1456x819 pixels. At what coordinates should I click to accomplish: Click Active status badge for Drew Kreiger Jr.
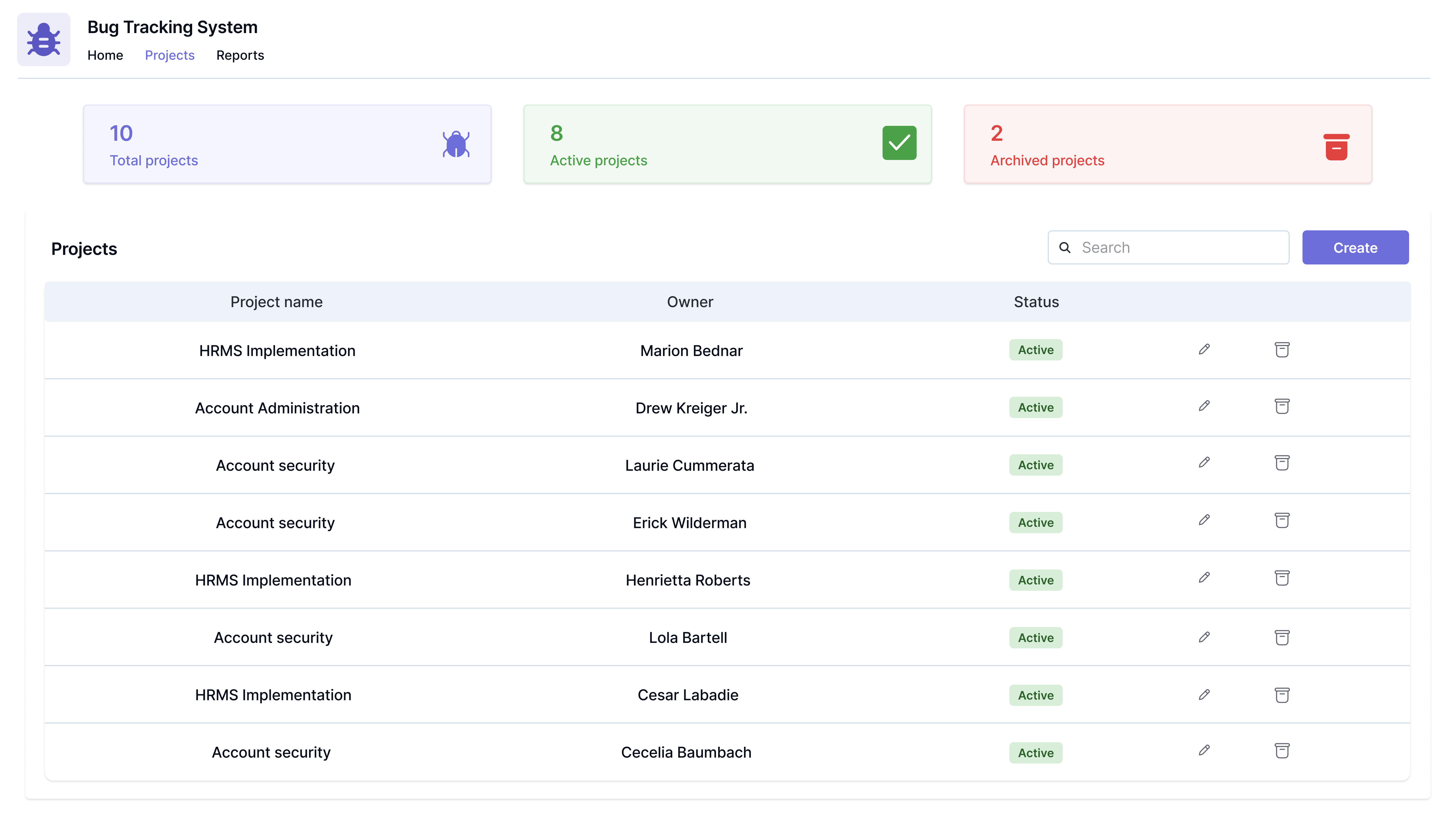point(1036,408)
